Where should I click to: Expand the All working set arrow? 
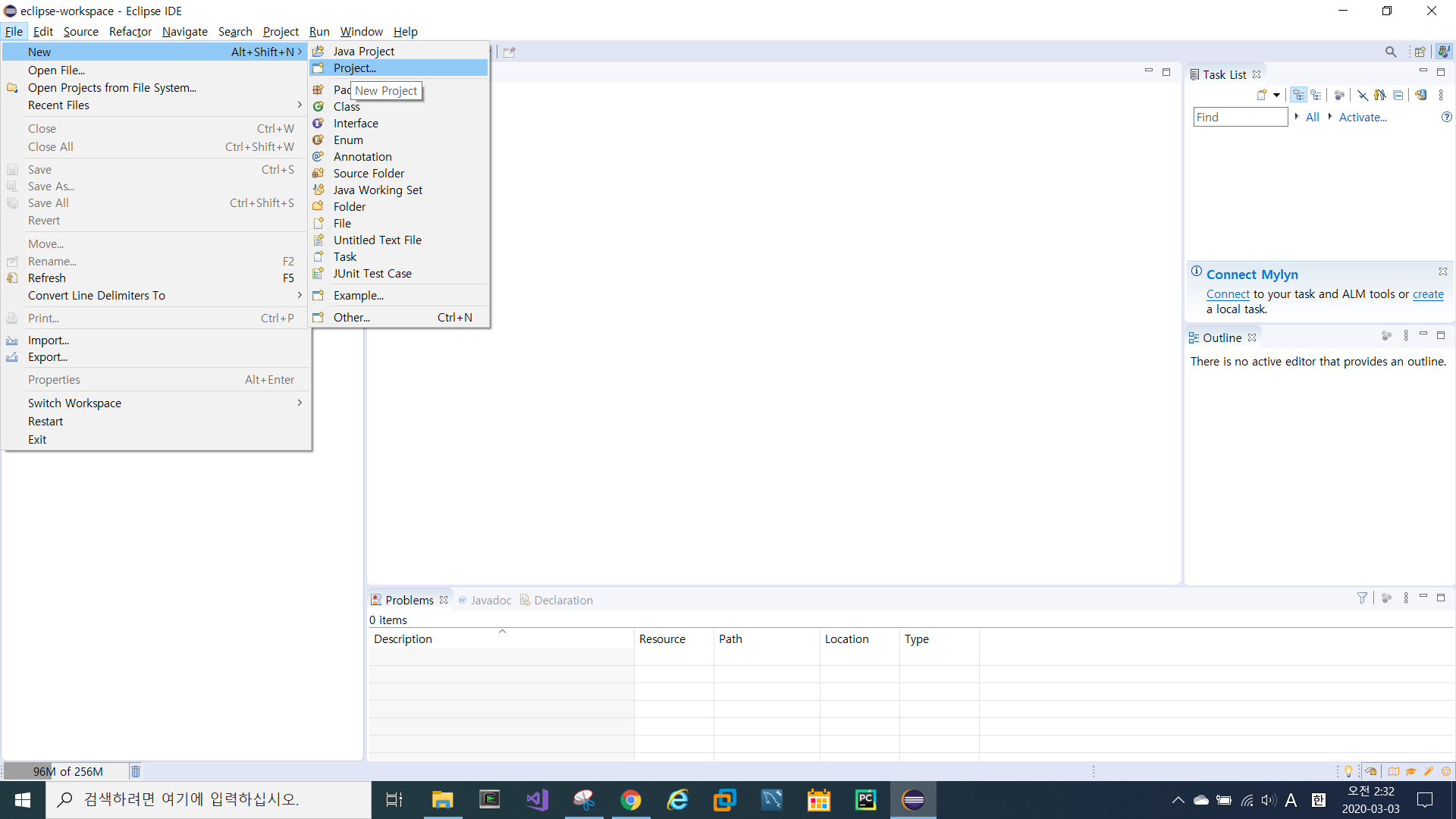click(1297, 117)
